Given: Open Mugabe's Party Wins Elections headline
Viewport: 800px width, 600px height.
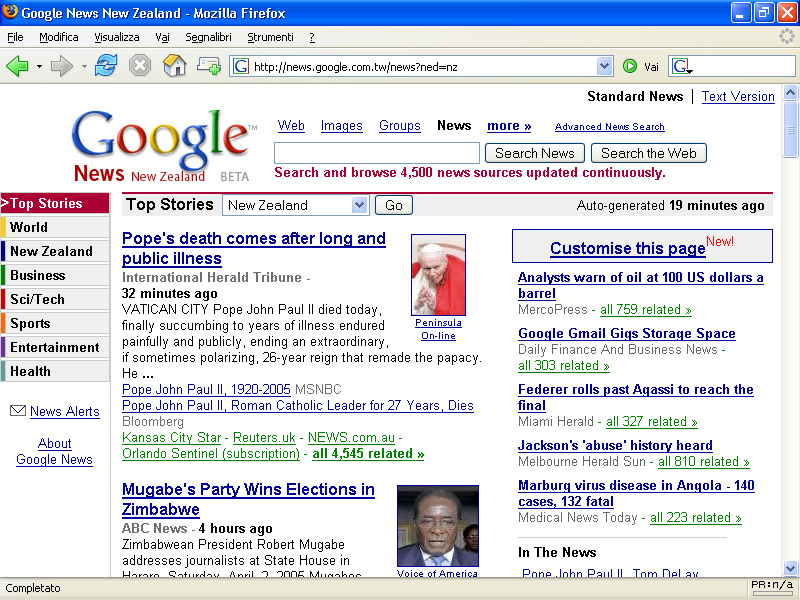Looking at the screenshot, I should point(248,499).
